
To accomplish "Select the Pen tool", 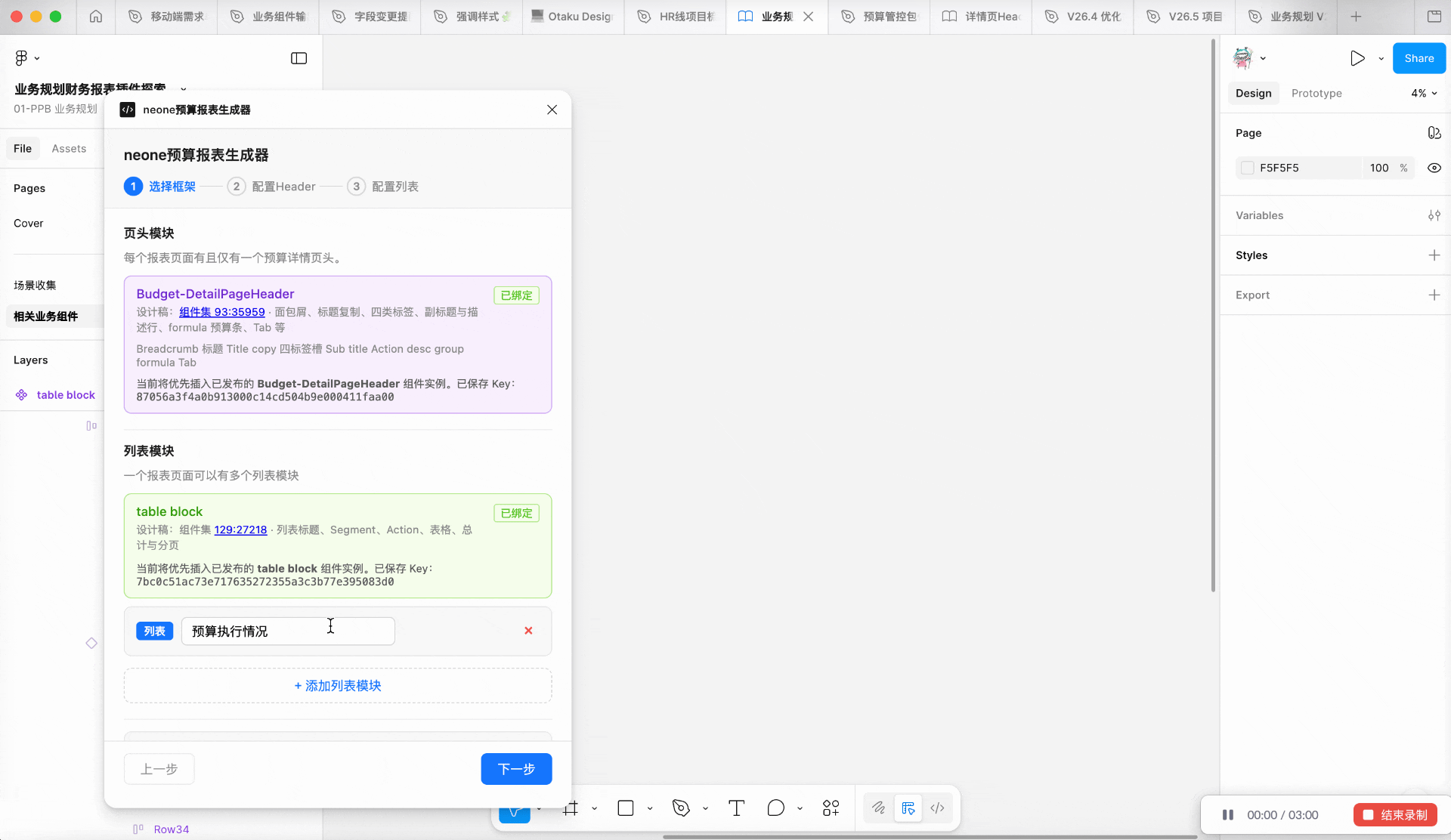I will 681,808.
